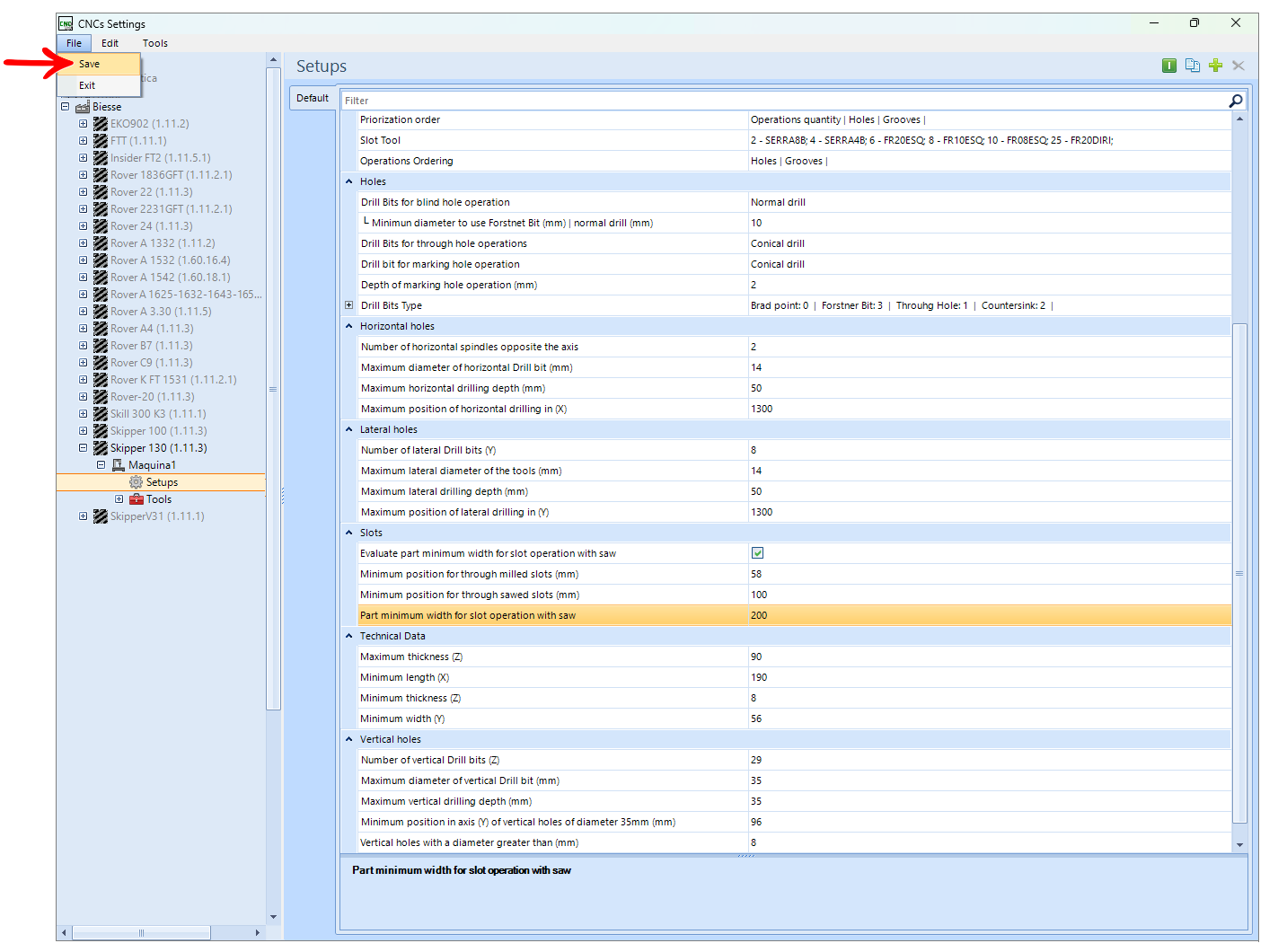Click the tree panel horizontal scrollbar

point(141,933)
